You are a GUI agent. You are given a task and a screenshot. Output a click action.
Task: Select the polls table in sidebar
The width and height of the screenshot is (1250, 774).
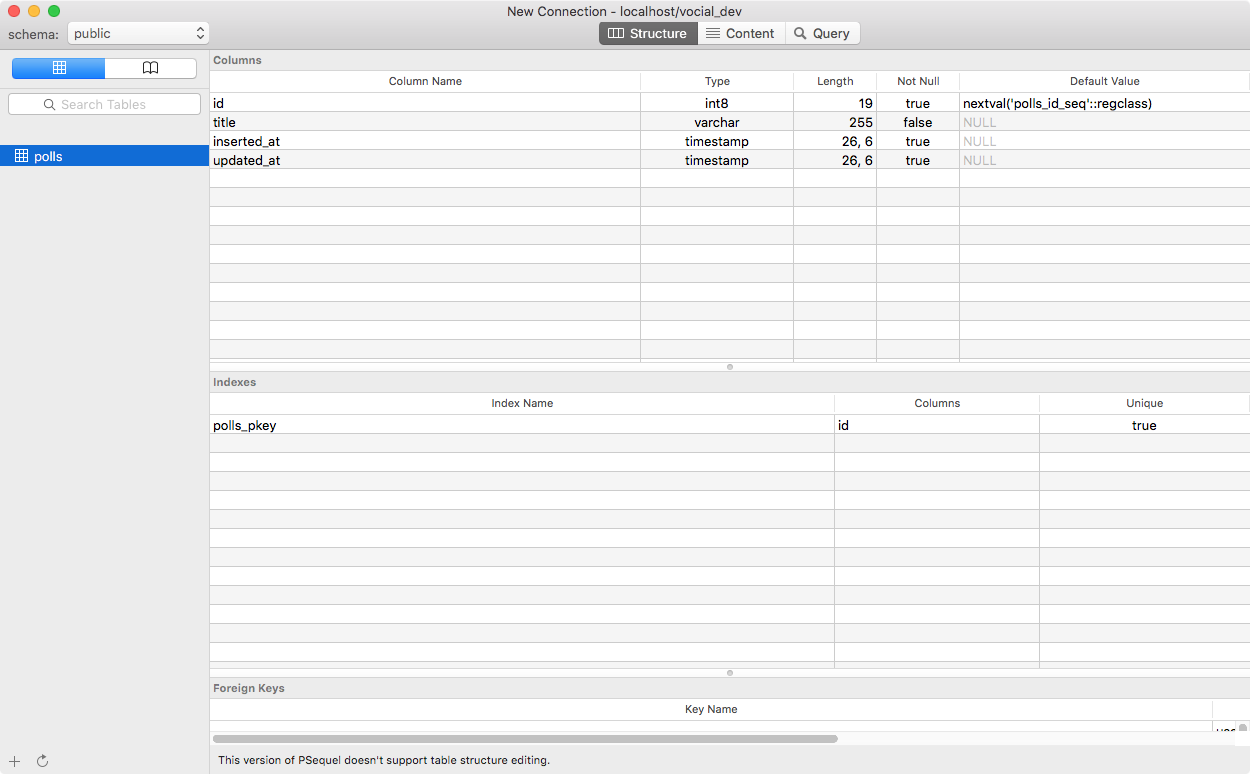point(48,156)
